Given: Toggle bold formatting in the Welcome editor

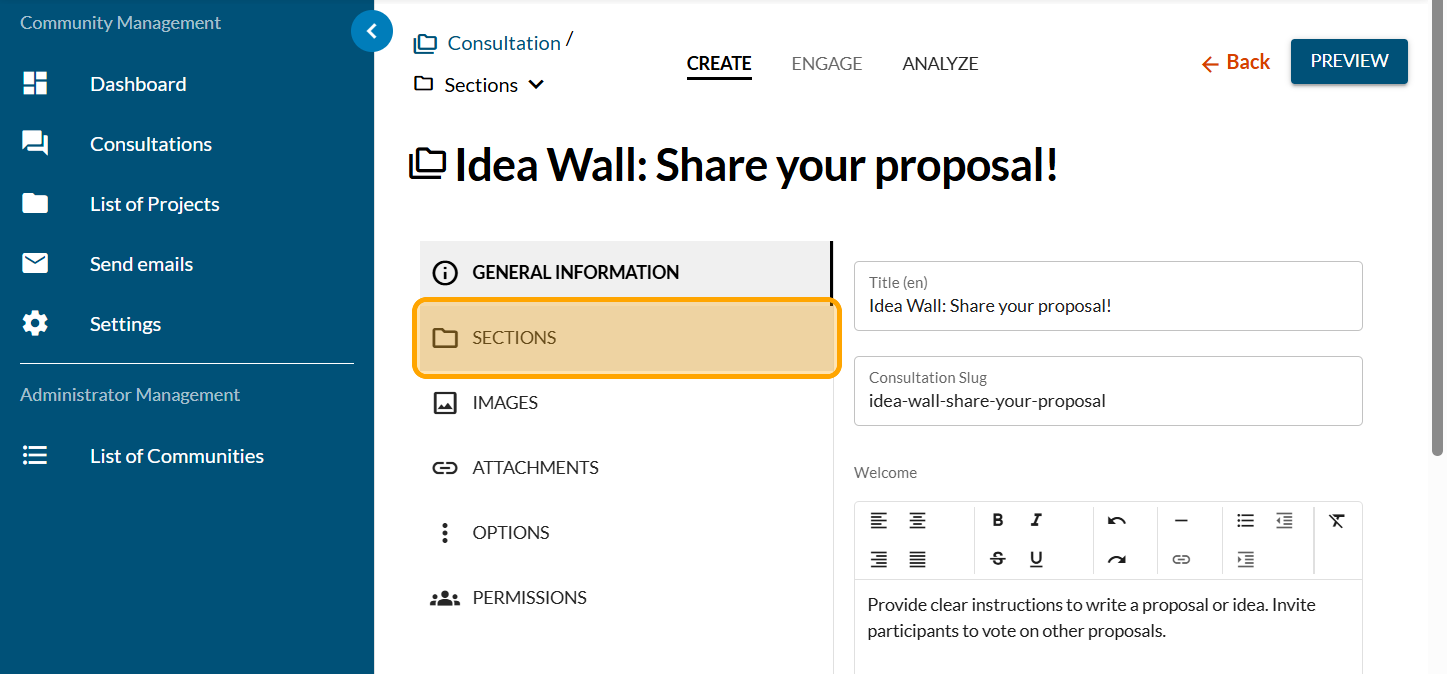Looking at the screenshot, I should click(x=997, y=520).
